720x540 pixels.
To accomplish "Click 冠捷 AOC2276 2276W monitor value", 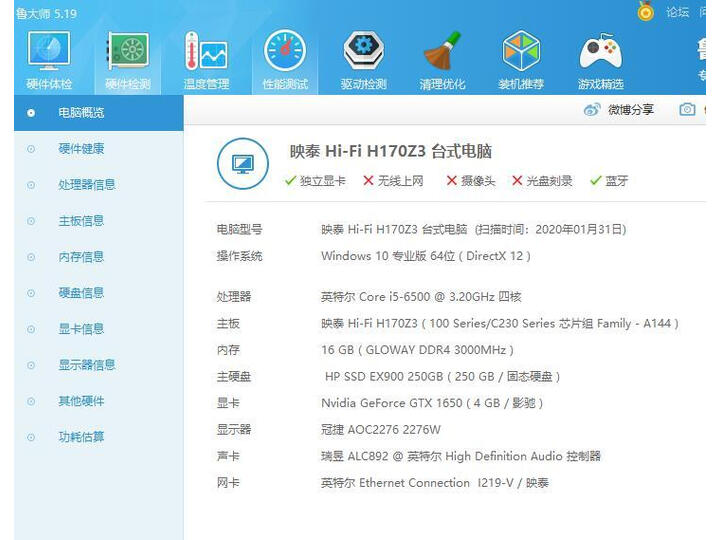I will pyautogui.click(x=381, y=430).
